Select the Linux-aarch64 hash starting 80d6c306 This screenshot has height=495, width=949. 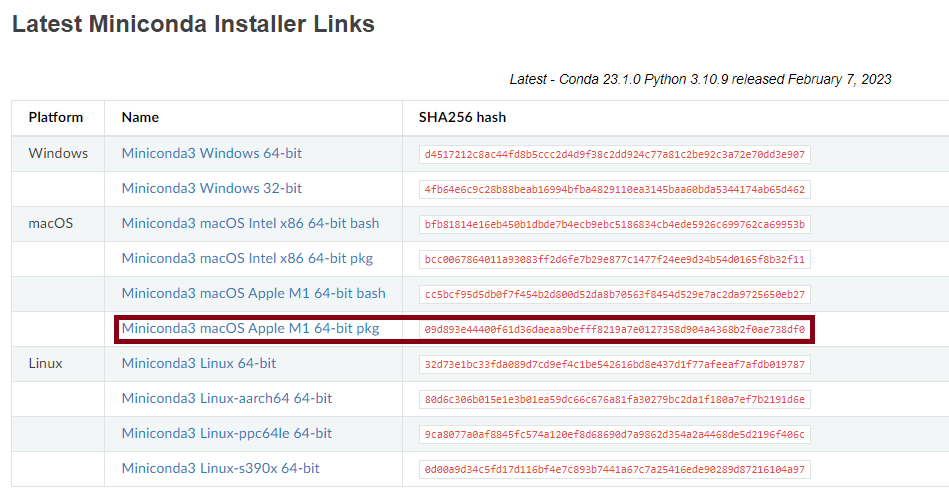tap(614, 399)
